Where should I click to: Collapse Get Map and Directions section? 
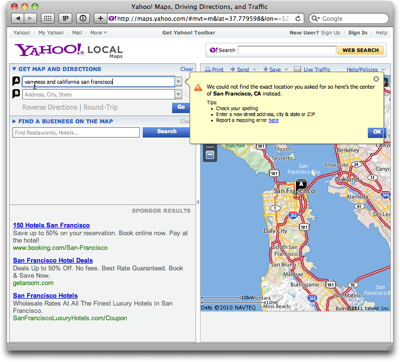coord(14,69)
